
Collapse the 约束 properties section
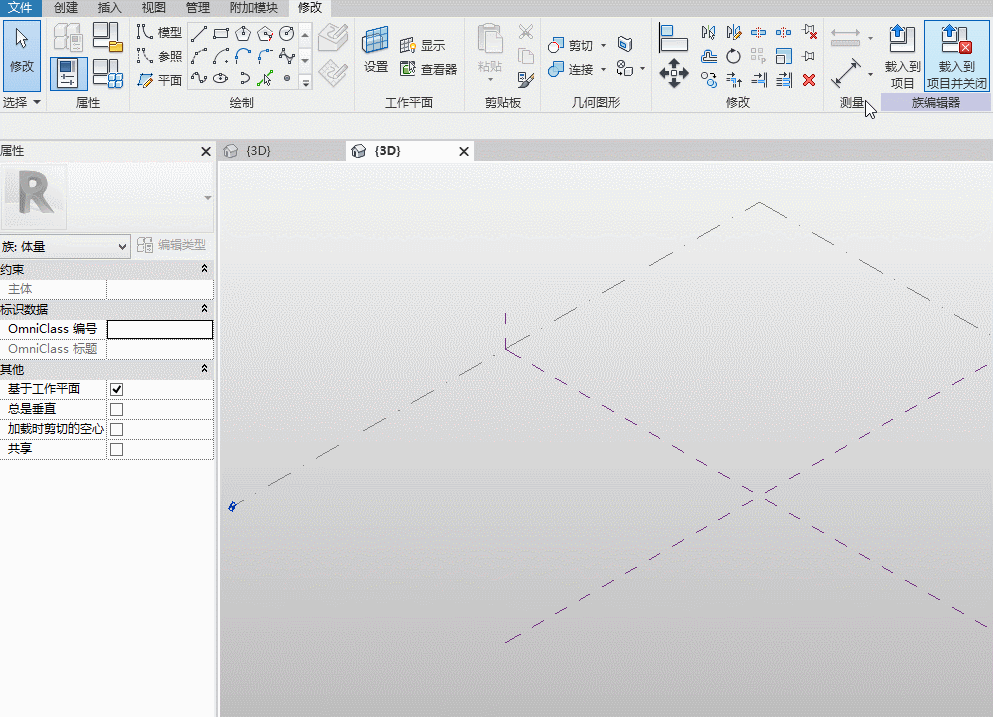tap(204, 269)
